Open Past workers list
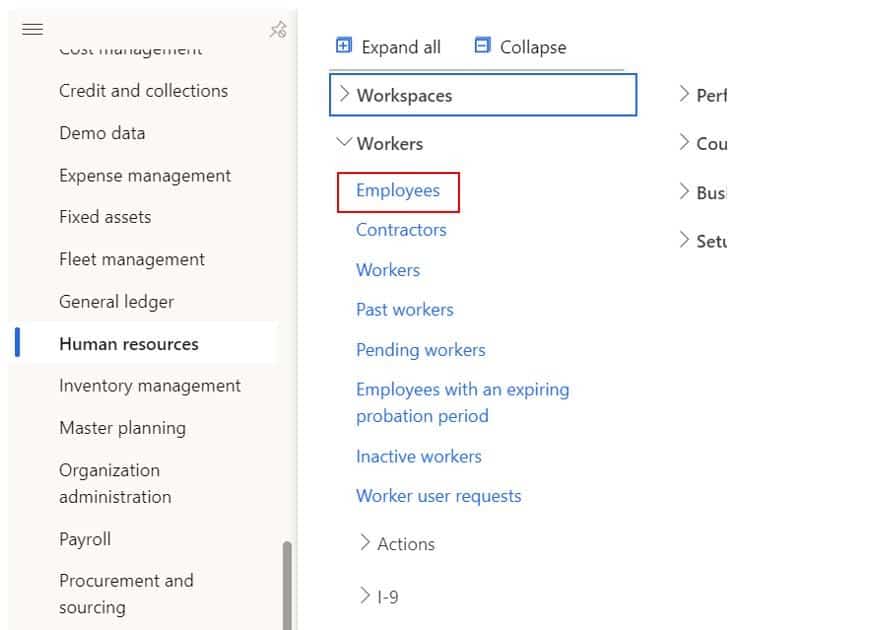Viewport: 874px width, 630px height. [x=405, y=309]
